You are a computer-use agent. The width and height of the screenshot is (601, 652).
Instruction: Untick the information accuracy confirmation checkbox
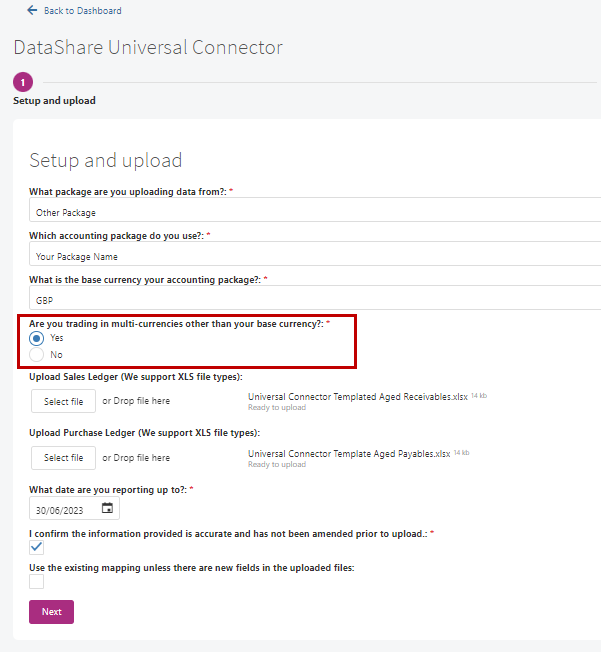(x=37, y=547)
